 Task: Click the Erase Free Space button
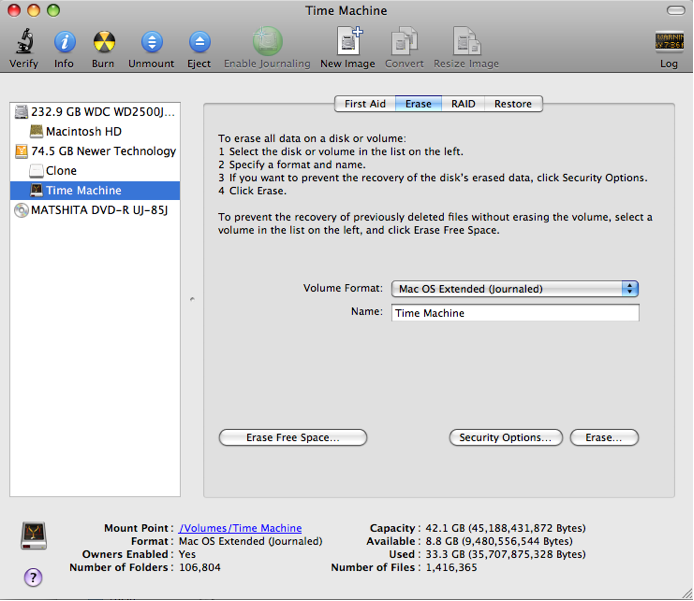pyautogui.click(x=293, y=438)
